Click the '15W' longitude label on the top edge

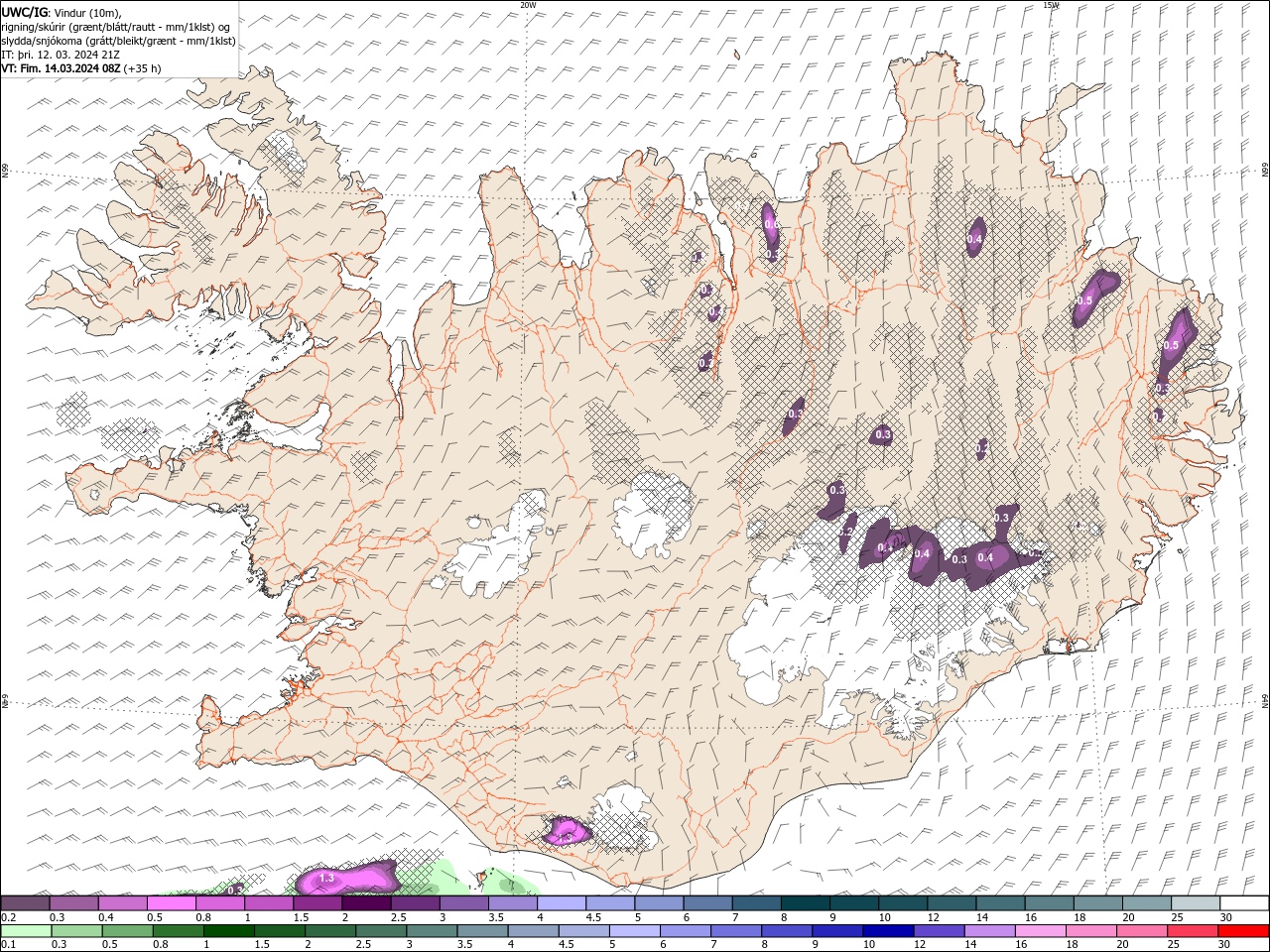coord(1051,5)
